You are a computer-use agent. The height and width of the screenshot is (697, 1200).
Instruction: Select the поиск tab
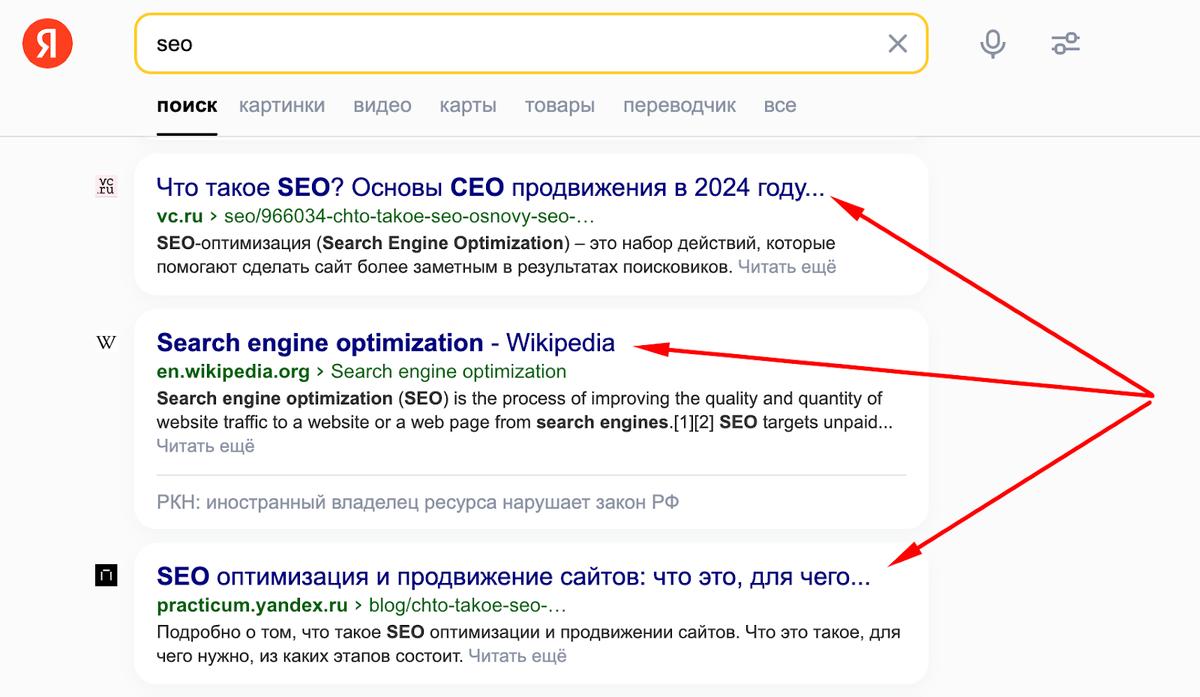tap(187, 105)
